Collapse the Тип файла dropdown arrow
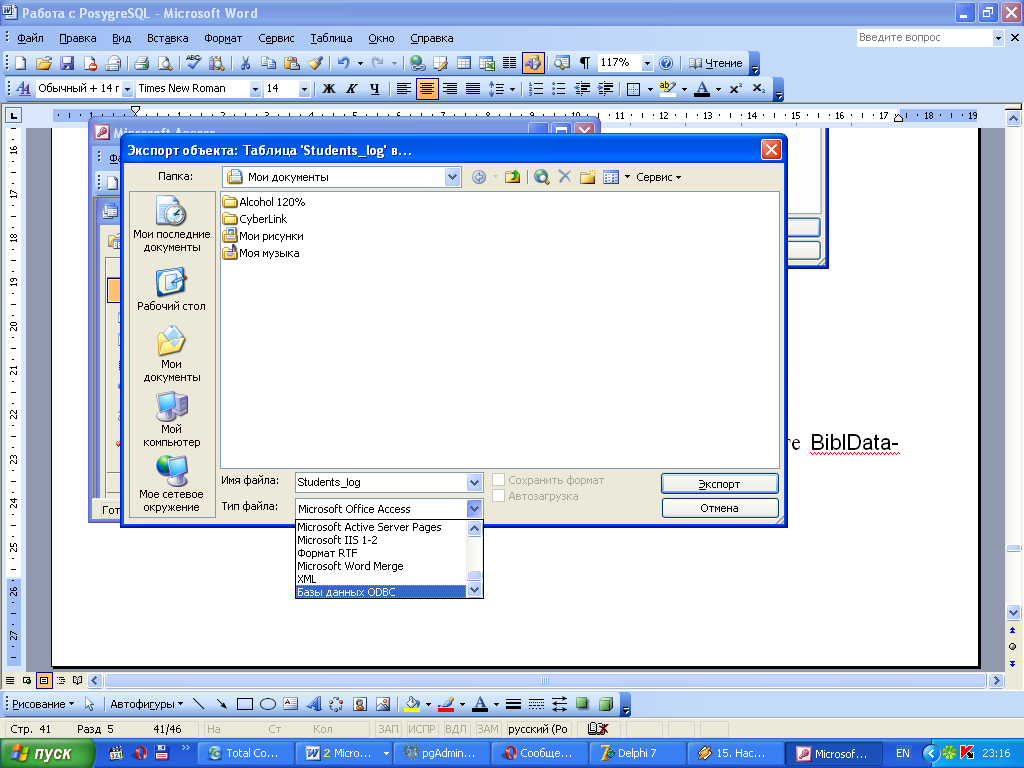Viewport: 1024px width, 768px height. click(x=474, y=509)
